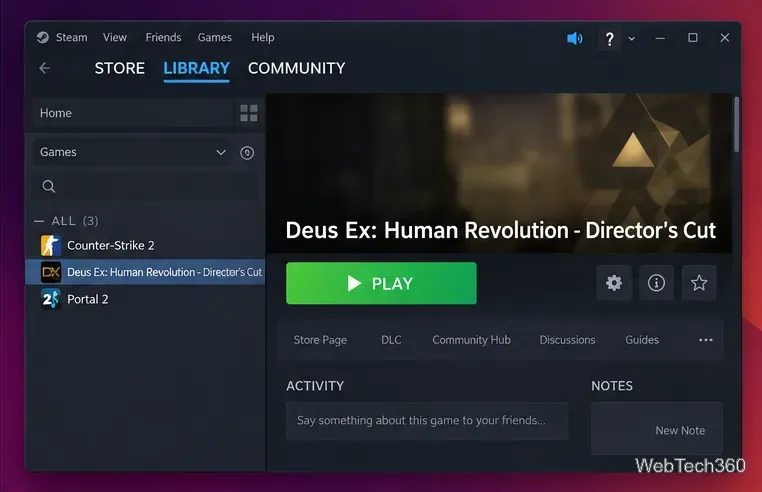This screenshot has height=492, width=762.
Task: Open the Community Hub link
Action: (x=471, y=340)
